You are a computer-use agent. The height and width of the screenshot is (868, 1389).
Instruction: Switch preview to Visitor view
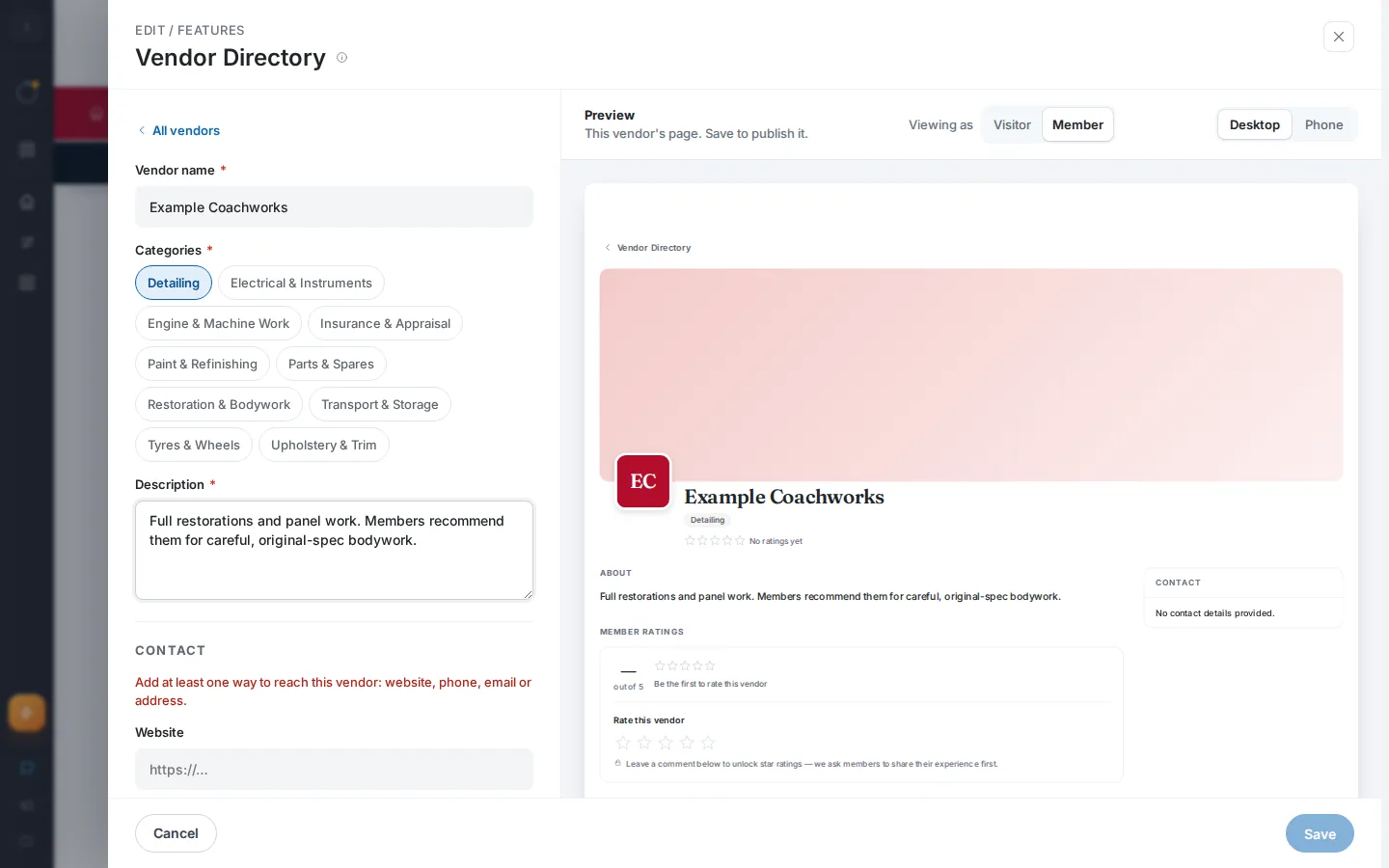coord(1012,124)
